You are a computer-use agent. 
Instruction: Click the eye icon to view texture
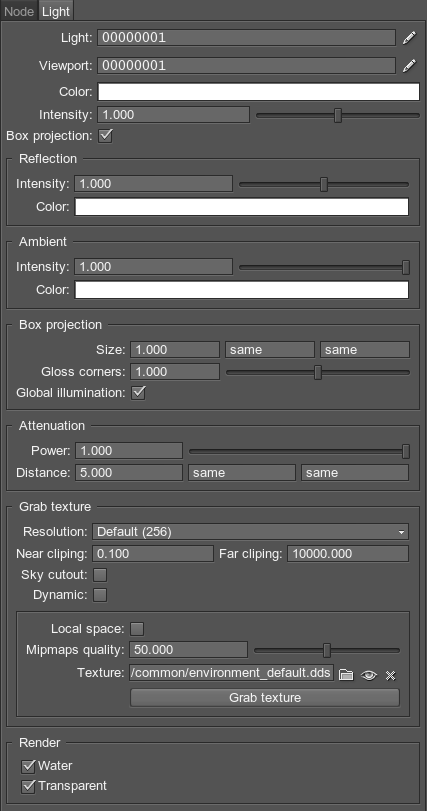369,675
